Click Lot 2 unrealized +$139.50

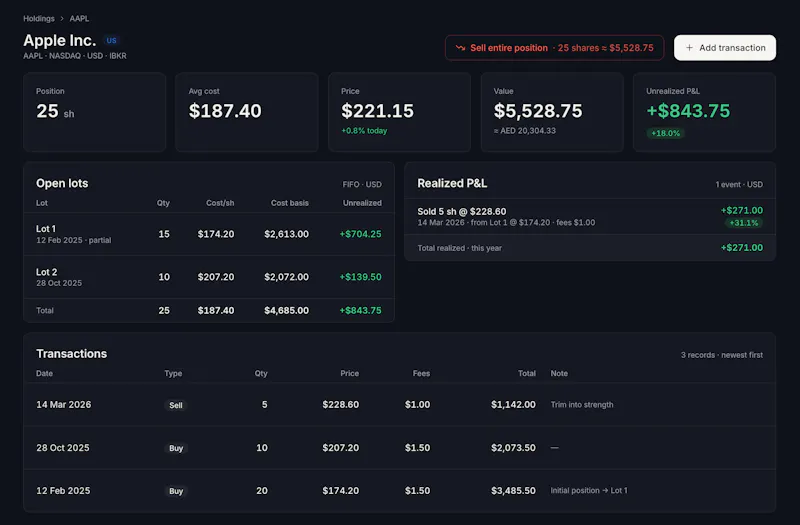click(x=361, y=277)
